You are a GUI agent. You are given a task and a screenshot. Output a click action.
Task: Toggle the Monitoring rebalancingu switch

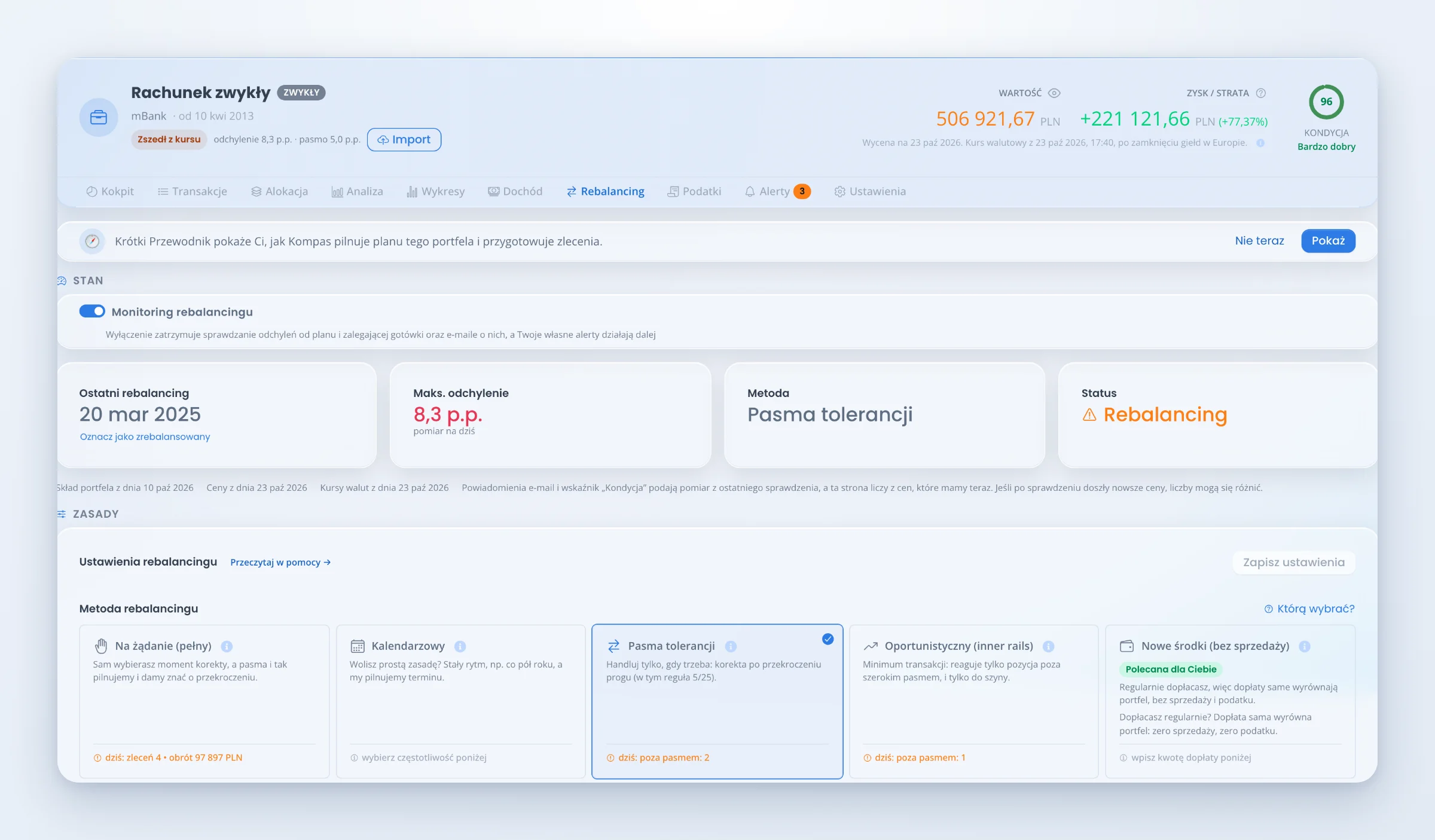92,311
